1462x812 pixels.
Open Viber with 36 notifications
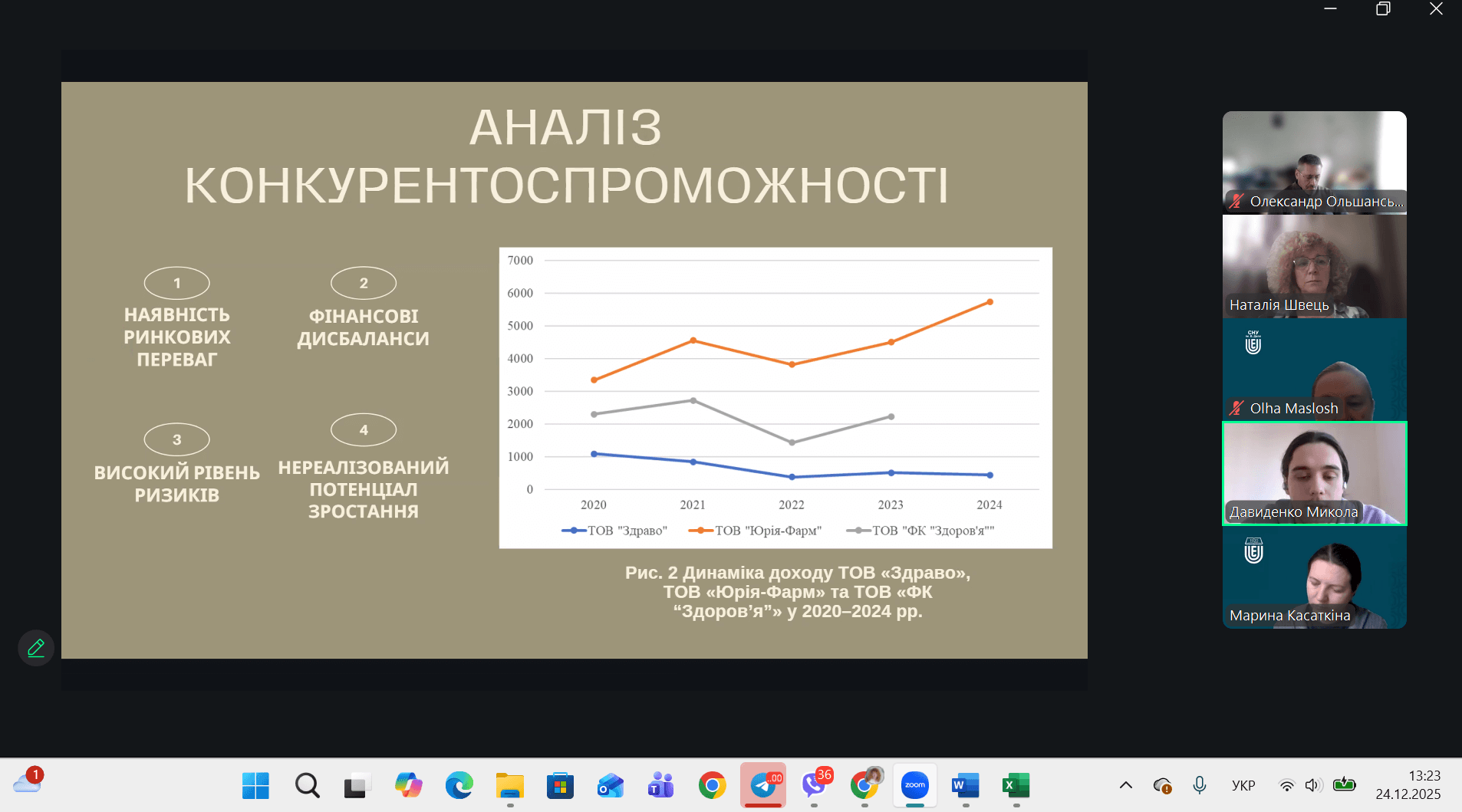814,785
